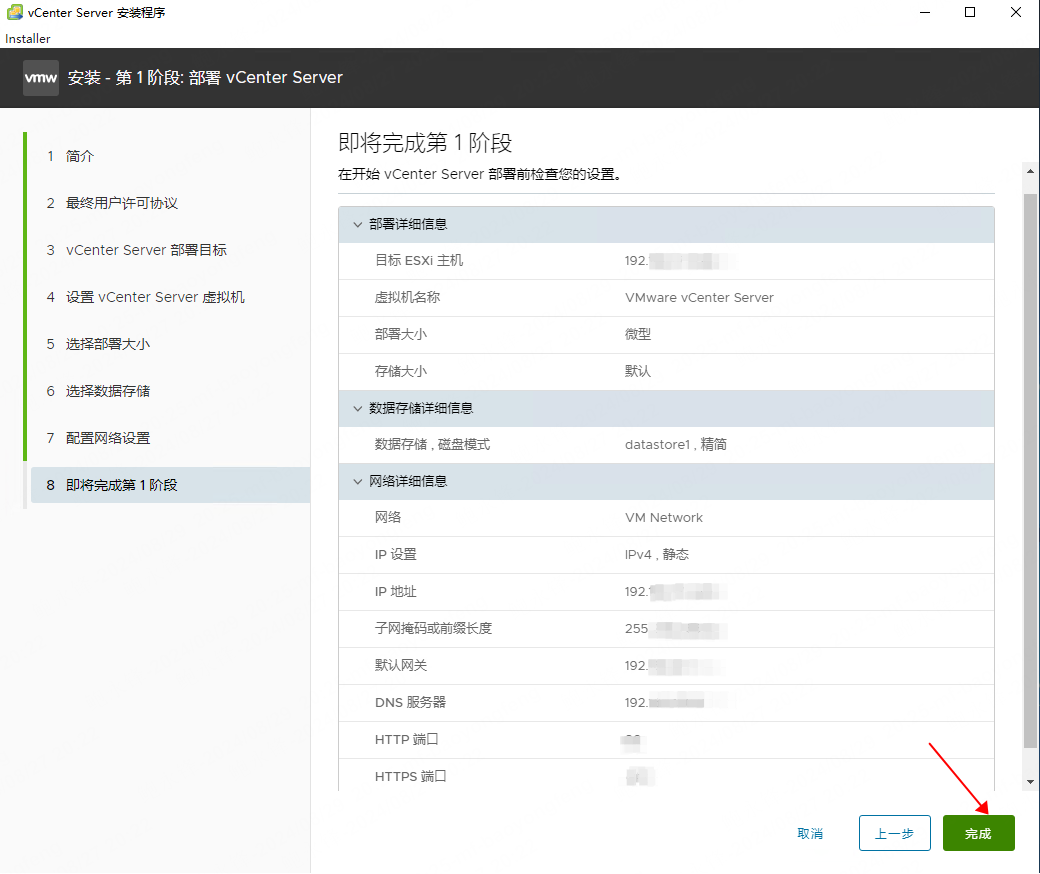The width and height of the screenshot is (1040, 874).
Task: Click the scrollbar down arrow
Action: point(1030,782)
